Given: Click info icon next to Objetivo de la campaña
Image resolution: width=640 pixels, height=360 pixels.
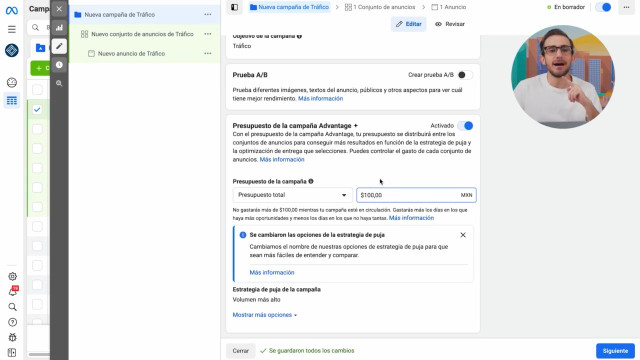Looking at the screenshot, I should tap(299, 36).
